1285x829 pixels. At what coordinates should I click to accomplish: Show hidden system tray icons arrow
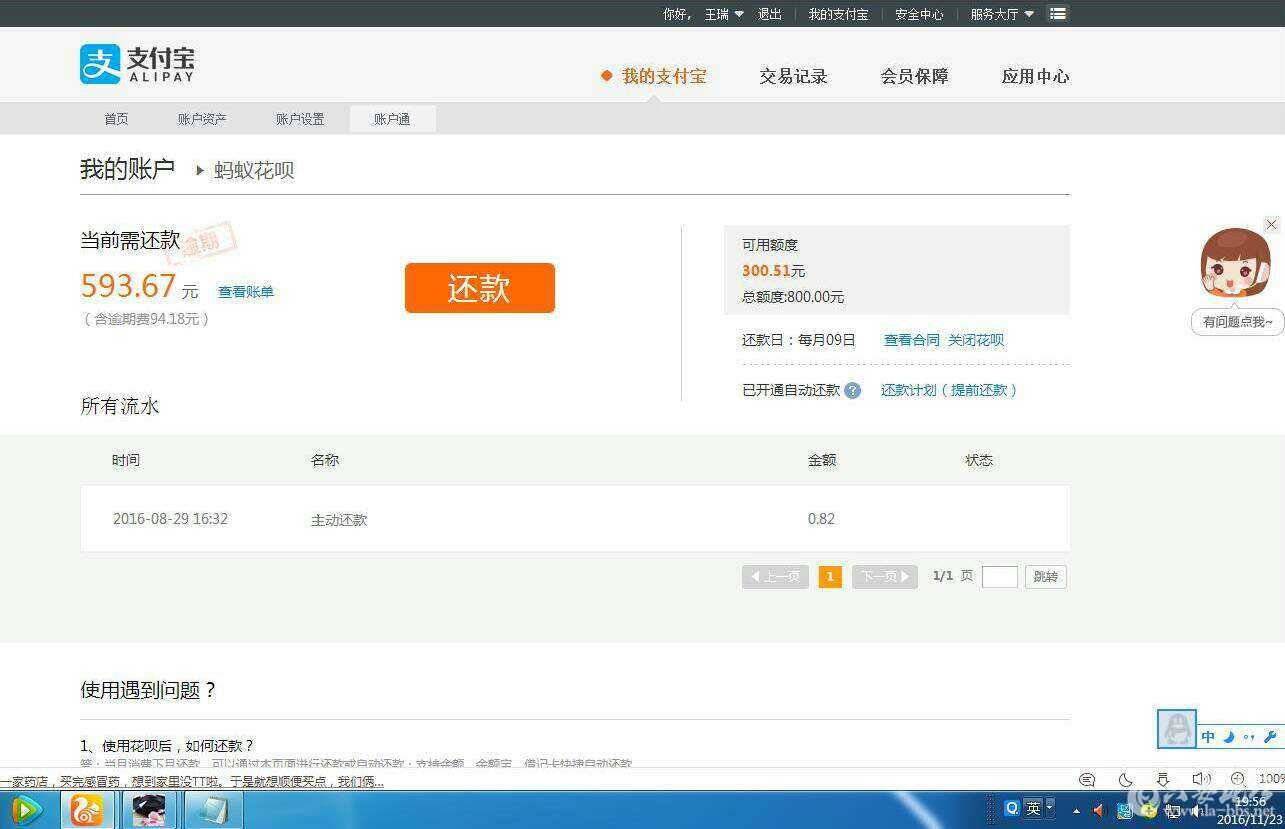pyautogui.click(x=1076, y=810)
